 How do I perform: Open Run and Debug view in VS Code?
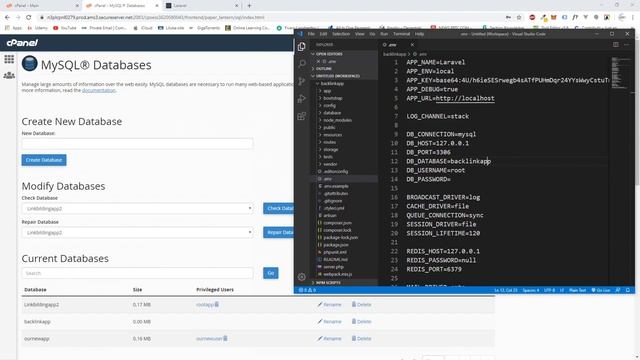pos(302,98)
